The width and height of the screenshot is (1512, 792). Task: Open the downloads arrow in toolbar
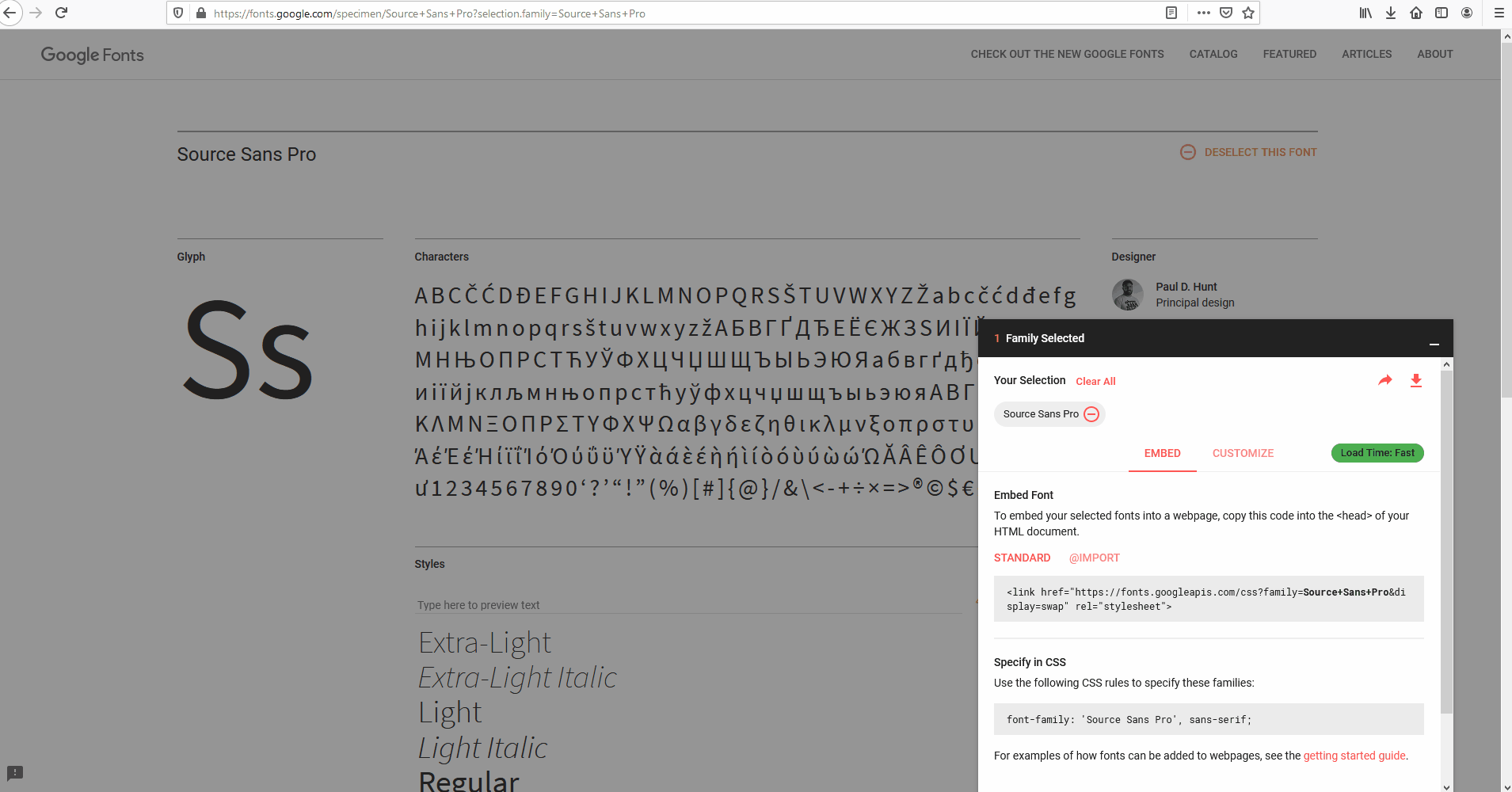[1391, 13]
